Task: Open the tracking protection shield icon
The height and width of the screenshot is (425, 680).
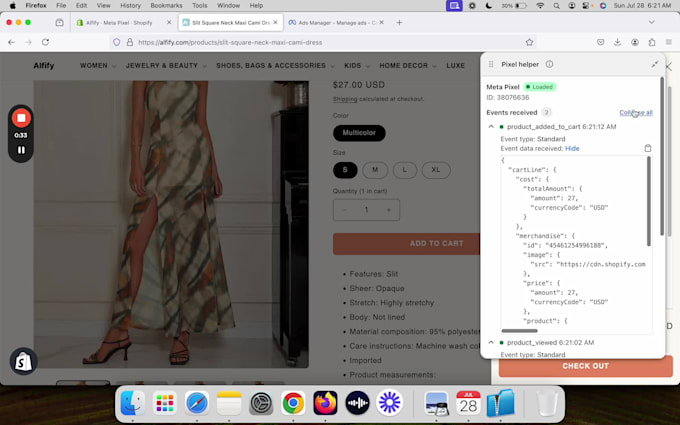Action: [x=116, y=42]
